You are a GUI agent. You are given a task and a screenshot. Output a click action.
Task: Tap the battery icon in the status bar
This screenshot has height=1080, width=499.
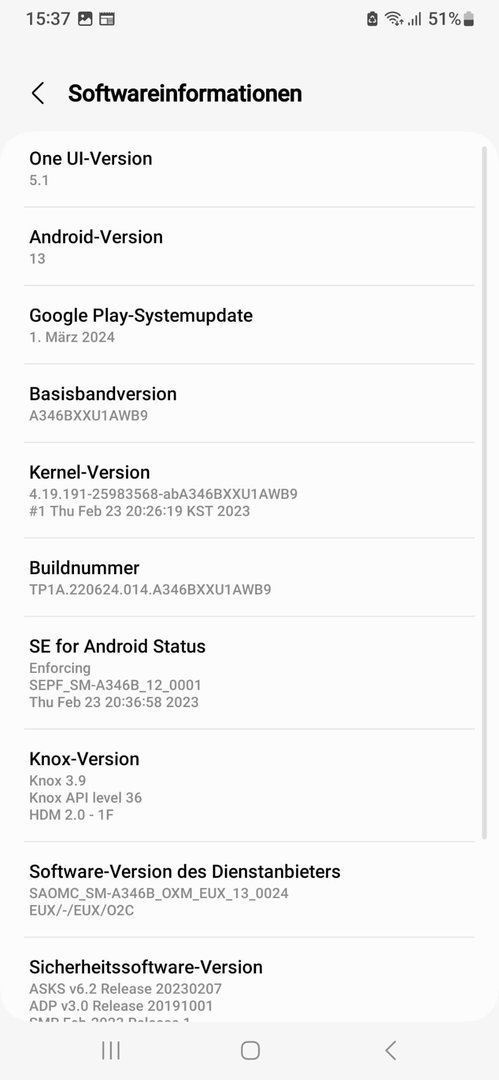469,19
